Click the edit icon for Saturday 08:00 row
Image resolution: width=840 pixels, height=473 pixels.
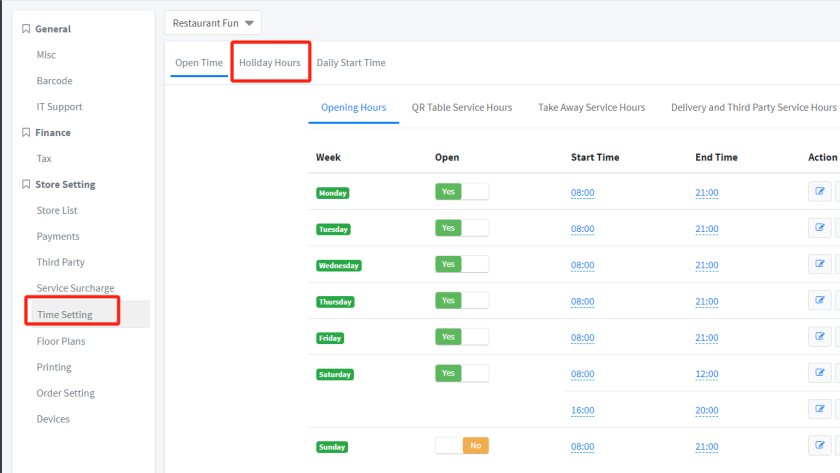coord(820,373)
